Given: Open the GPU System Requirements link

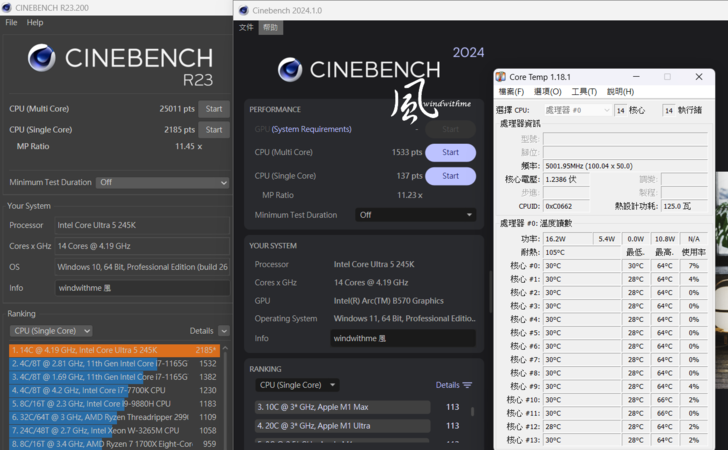Looking at the screenshot, I should click(311, 129).
